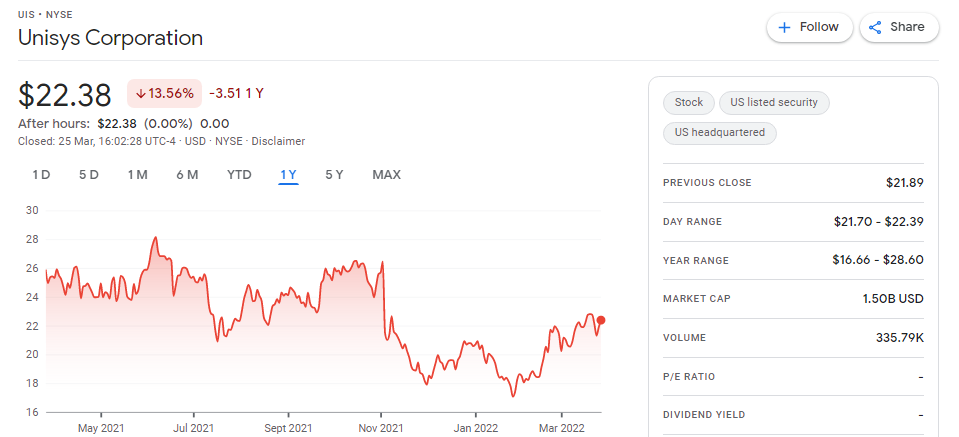
Task: Open the Disclaimer link
Action: tap(278, 141)
